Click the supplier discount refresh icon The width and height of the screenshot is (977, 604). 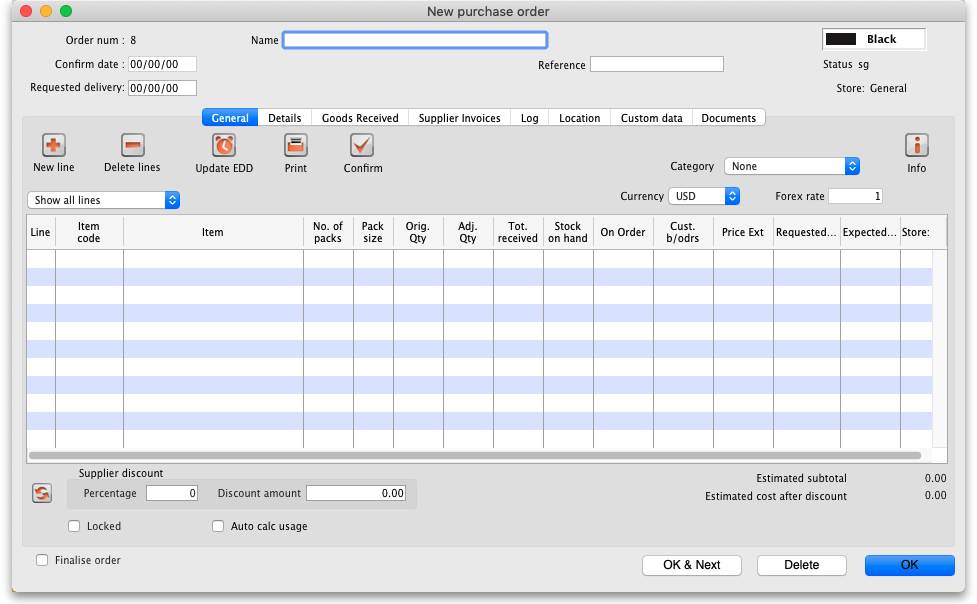click(x=42, y=493)
